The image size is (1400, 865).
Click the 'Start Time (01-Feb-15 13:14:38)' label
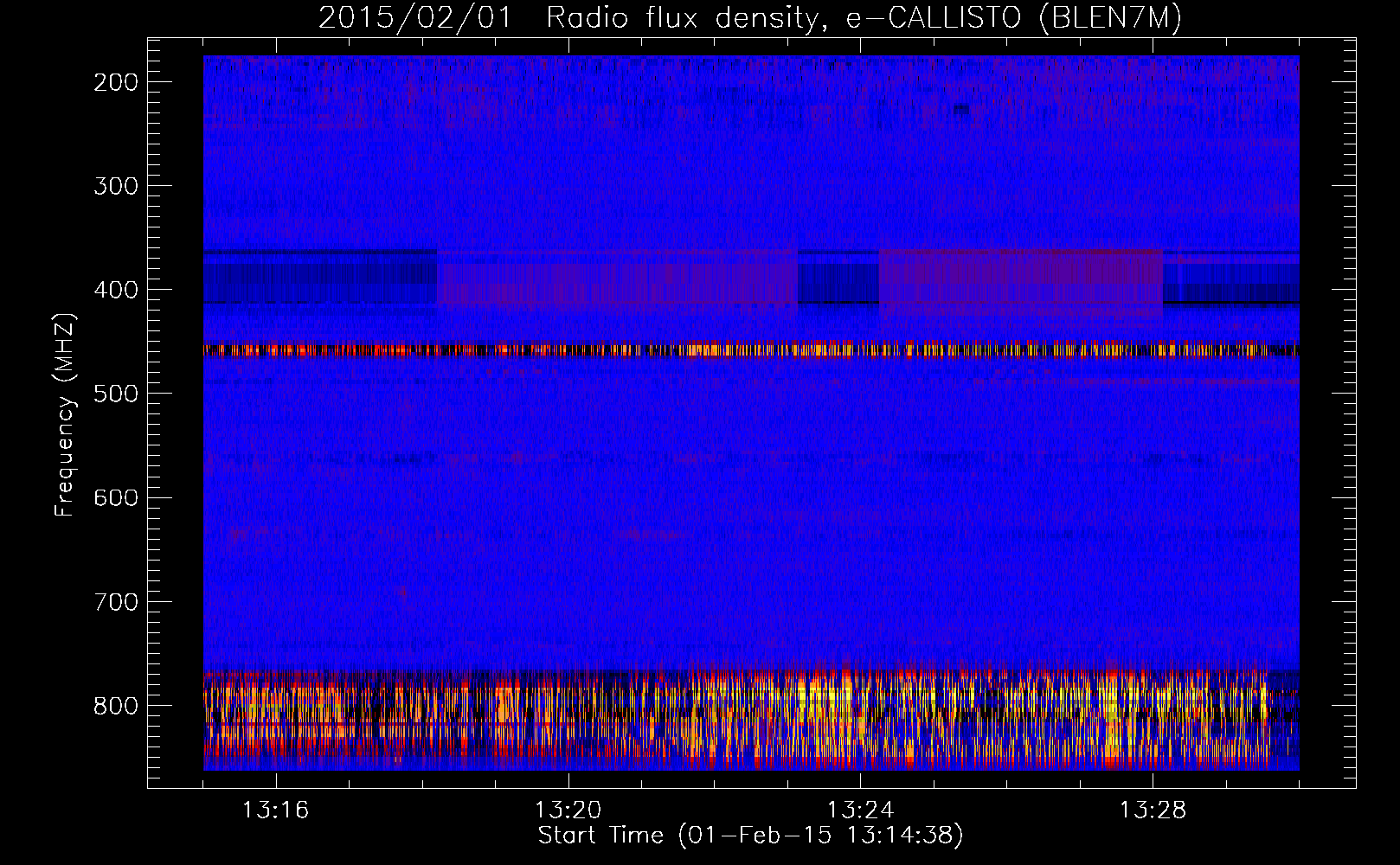point(750,836)
